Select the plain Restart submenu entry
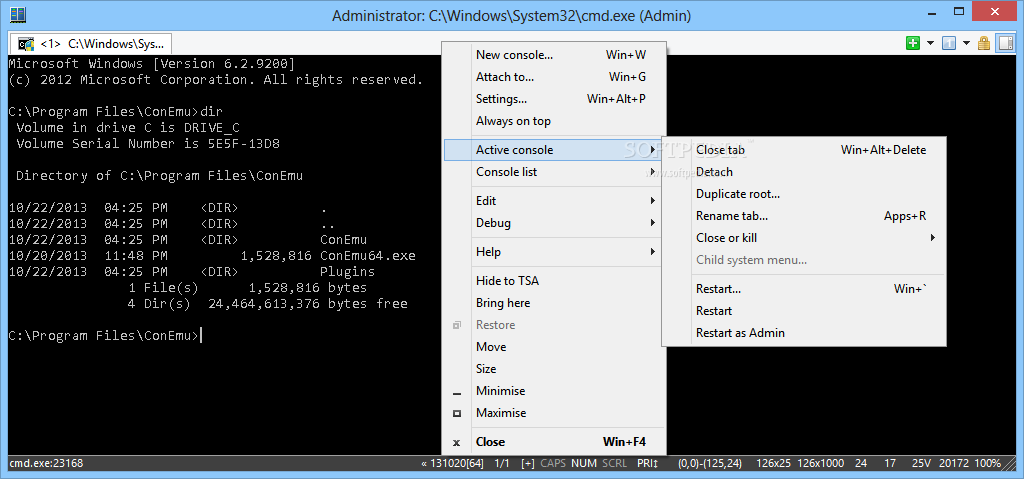This screenshot has height=479, width=1024. (x=804, y=310)
